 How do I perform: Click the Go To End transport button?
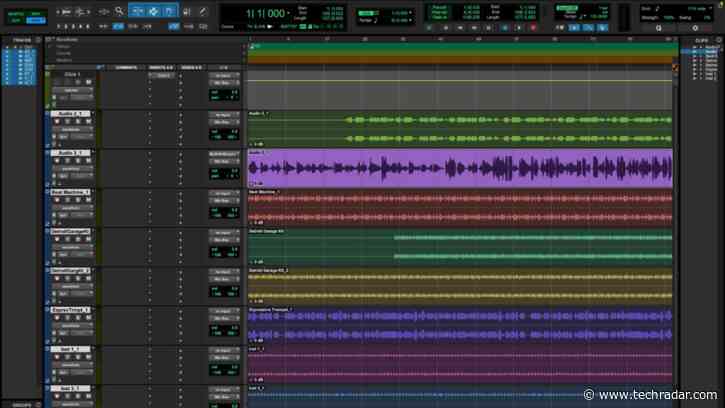click(x=489, y=28)
